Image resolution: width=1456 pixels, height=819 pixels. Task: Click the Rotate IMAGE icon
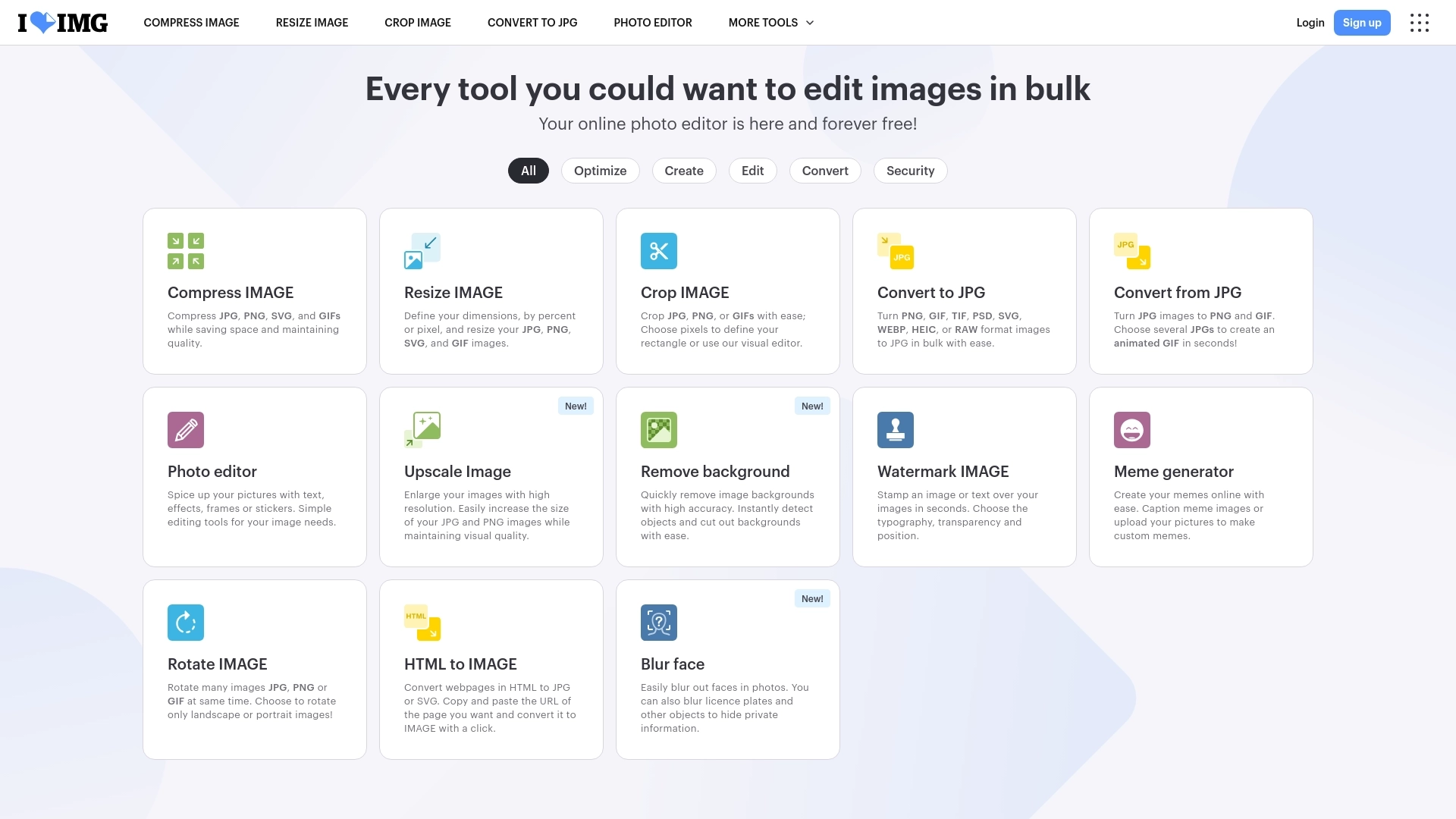(x=186, y=623)
